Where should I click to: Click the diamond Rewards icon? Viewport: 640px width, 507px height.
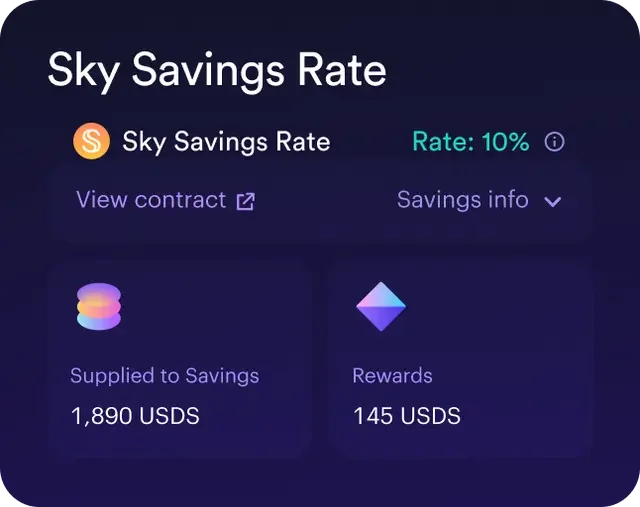pyautogui.click(x=381, y=306)
